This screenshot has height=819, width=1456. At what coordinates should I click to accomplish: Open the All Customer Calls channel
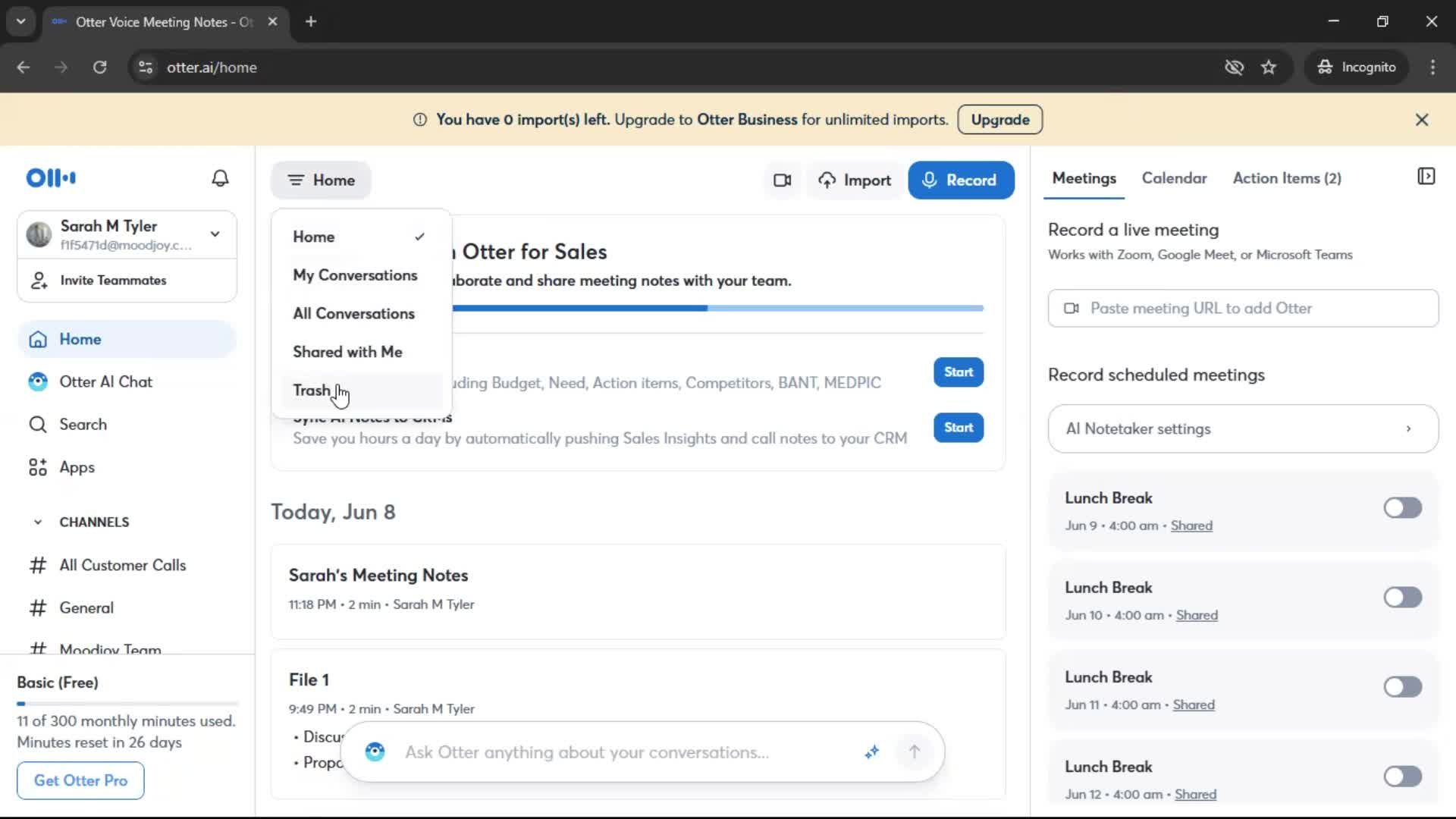pos(127,565)
